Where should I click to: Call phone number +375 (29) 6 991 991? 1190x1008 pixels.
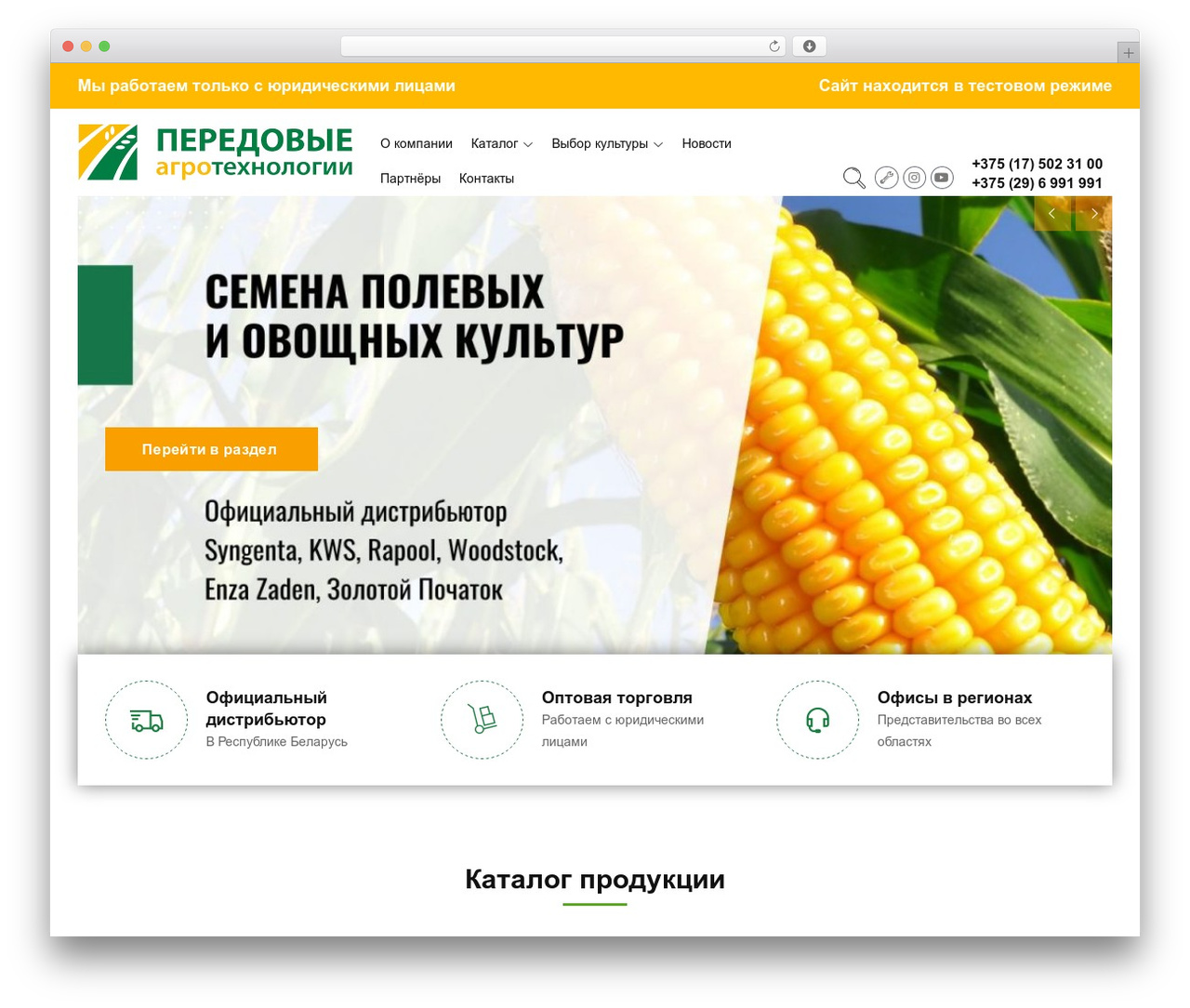(x=1037, y=183)
